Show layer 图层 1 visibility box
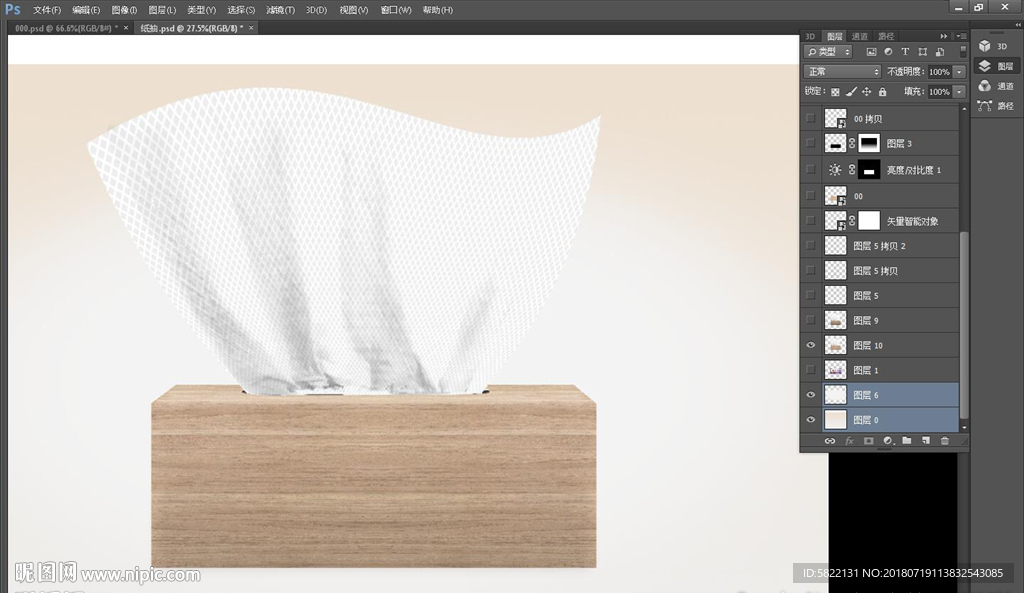Image resolution: width=1024 pixels, height=593 pixels. pyautogui.click(x=810, y=370)
